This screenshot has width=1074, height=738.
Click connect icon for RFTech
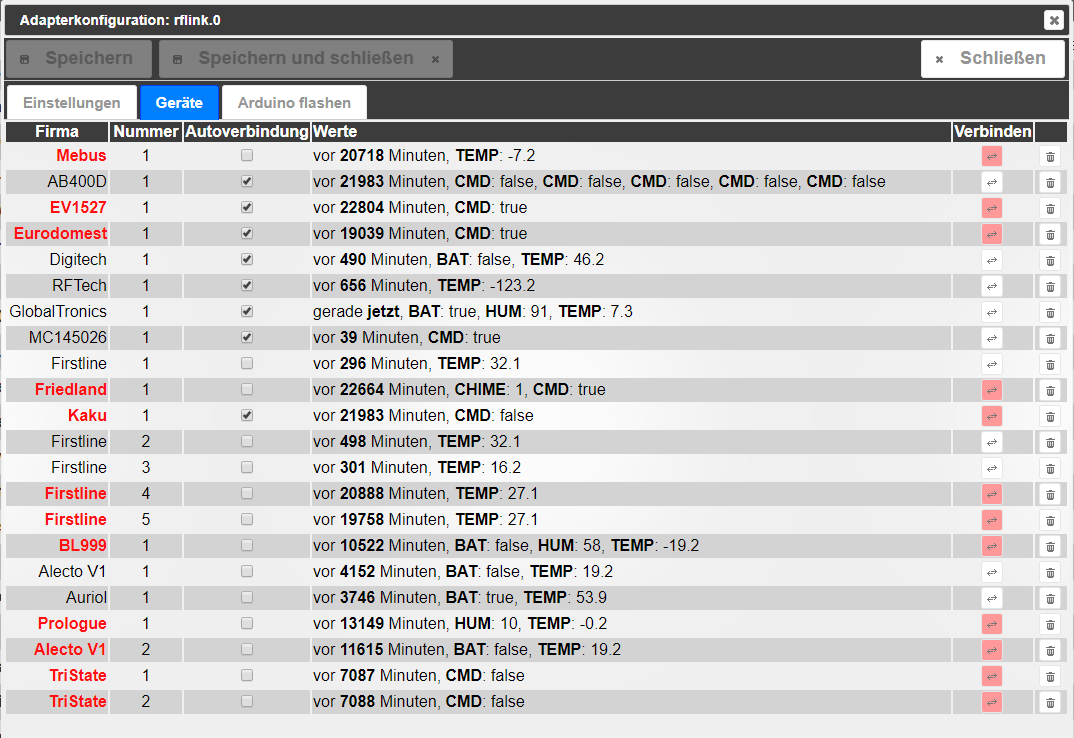(x=992, y=286)
